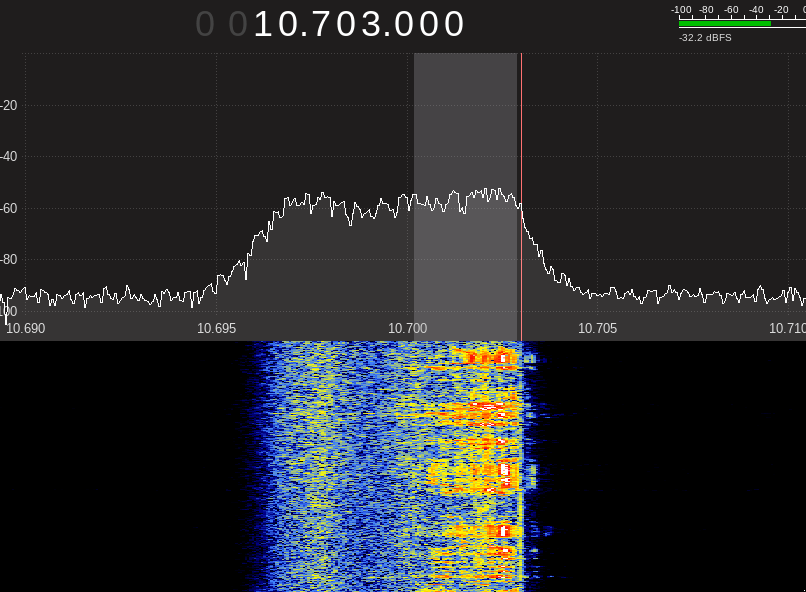Image resolution: width=806 pixels, height=592 pixels.
Task: Click the second dimmed leading zero of frequency
Action: coord(238,24)
